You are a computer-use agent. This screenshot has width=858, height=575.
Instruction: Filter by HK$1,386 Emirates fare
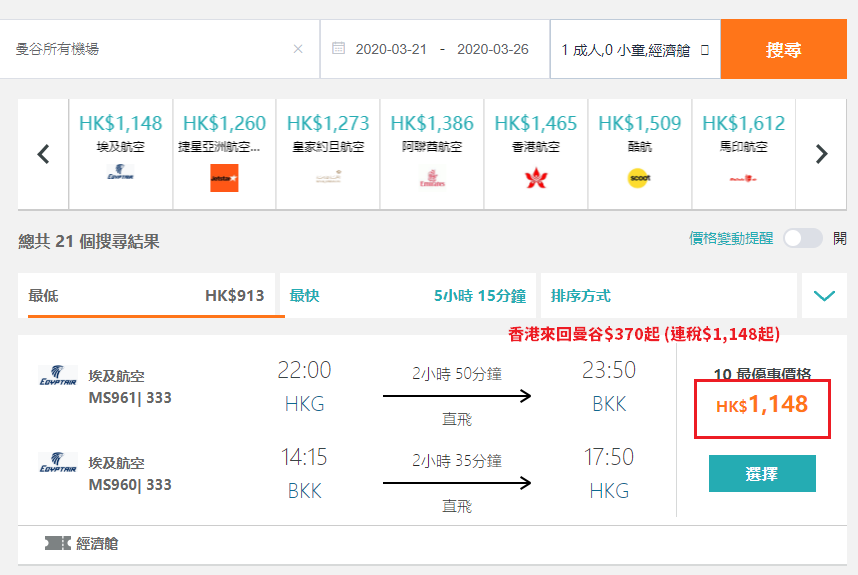pos(432,154)
